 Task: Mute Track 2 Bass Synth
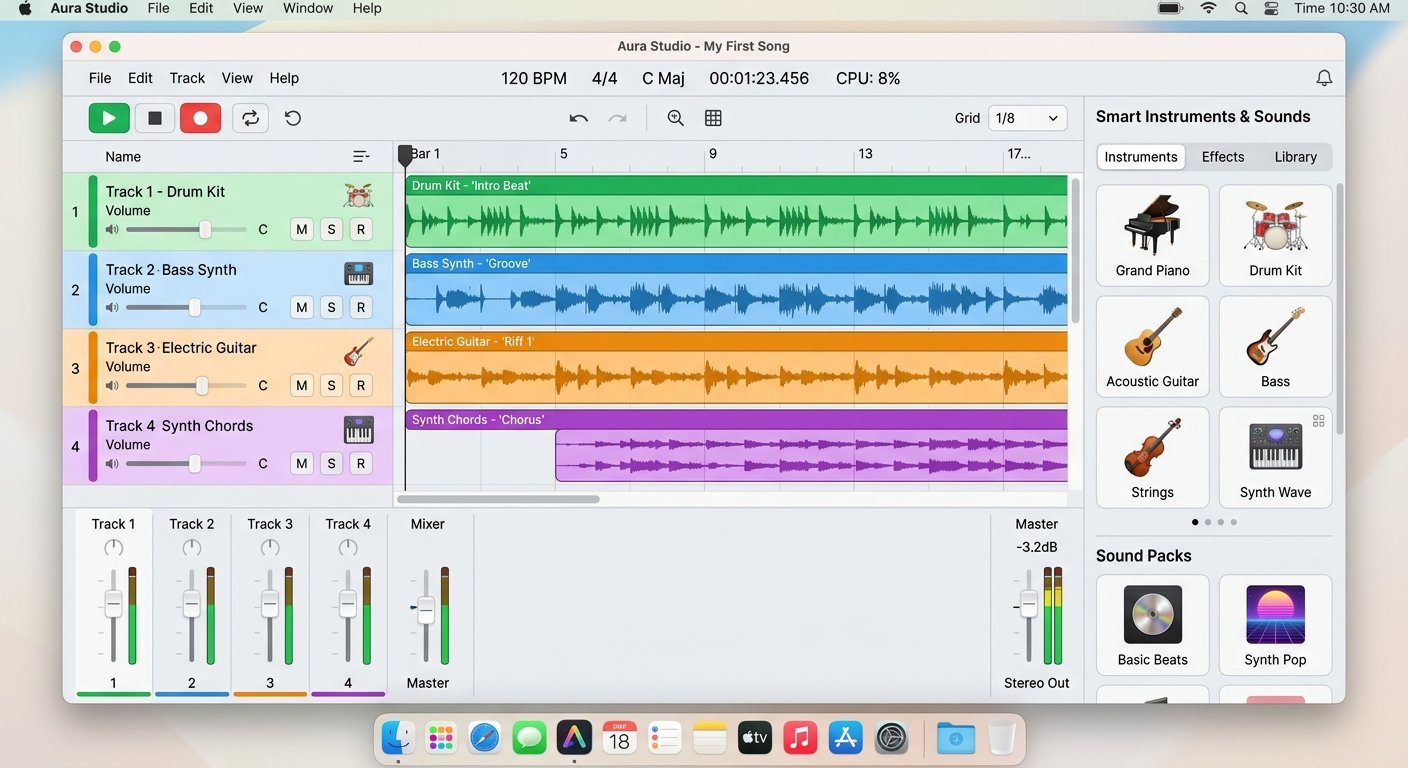click(x=302, y=307)
